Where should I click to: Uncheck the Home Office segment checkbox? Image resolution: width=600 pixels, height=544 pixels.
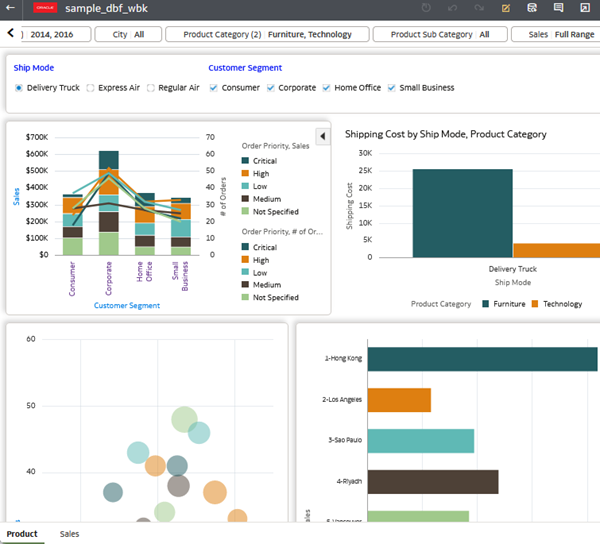coord(326,88)
